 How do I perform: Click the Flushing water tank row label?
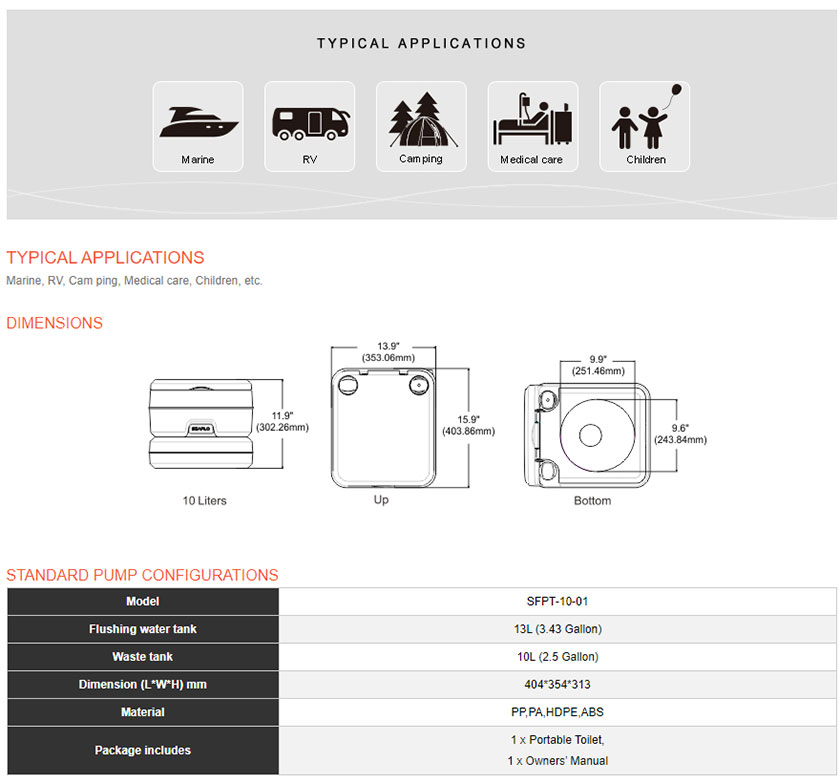click(143, 629)
